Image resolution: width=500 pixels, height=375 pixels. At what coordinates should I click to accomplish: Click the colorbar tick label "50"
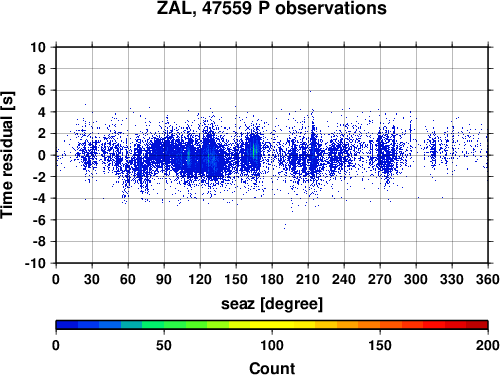point(164,346)
